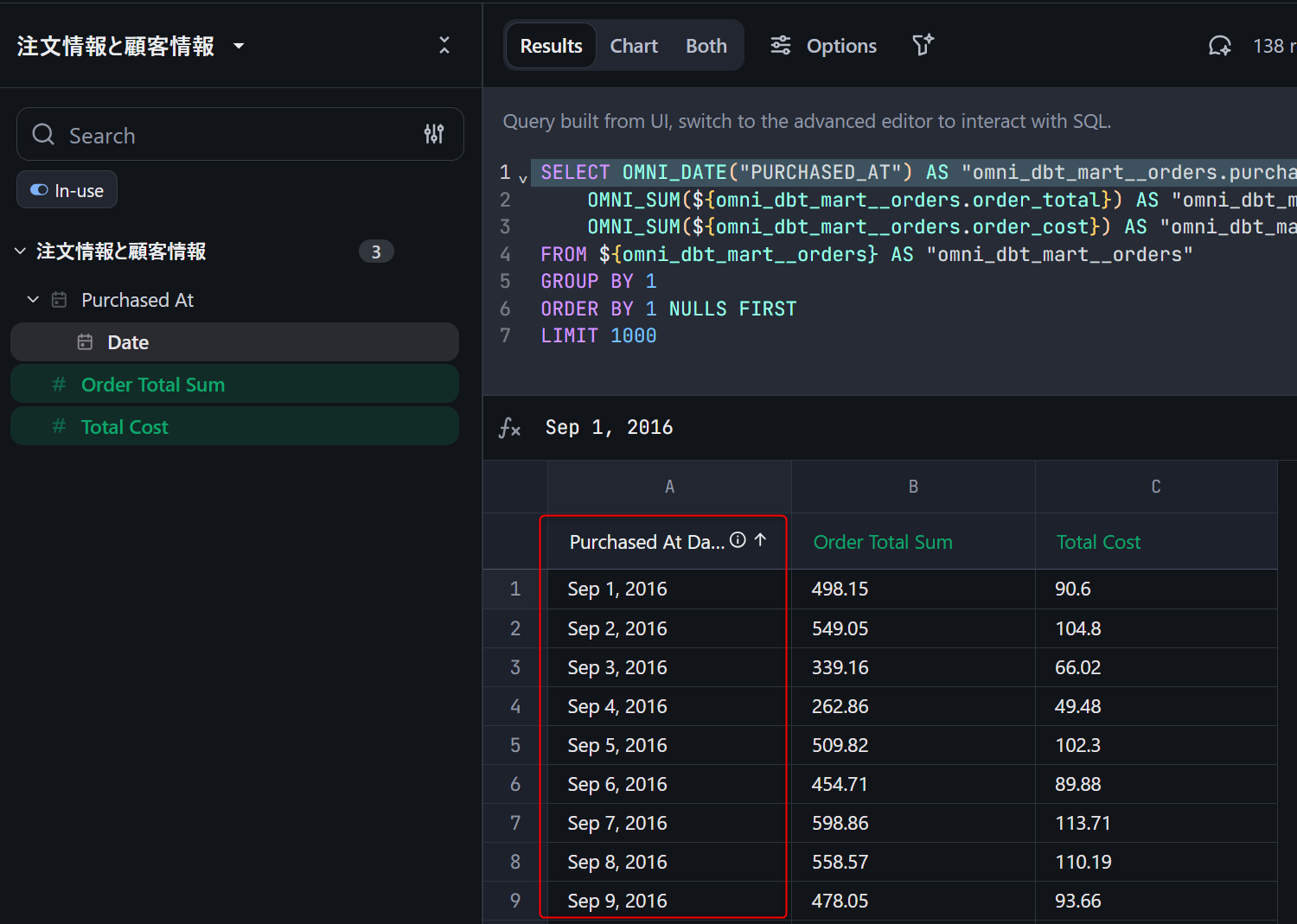Switch to the Both tab

(x=706, y=46)
